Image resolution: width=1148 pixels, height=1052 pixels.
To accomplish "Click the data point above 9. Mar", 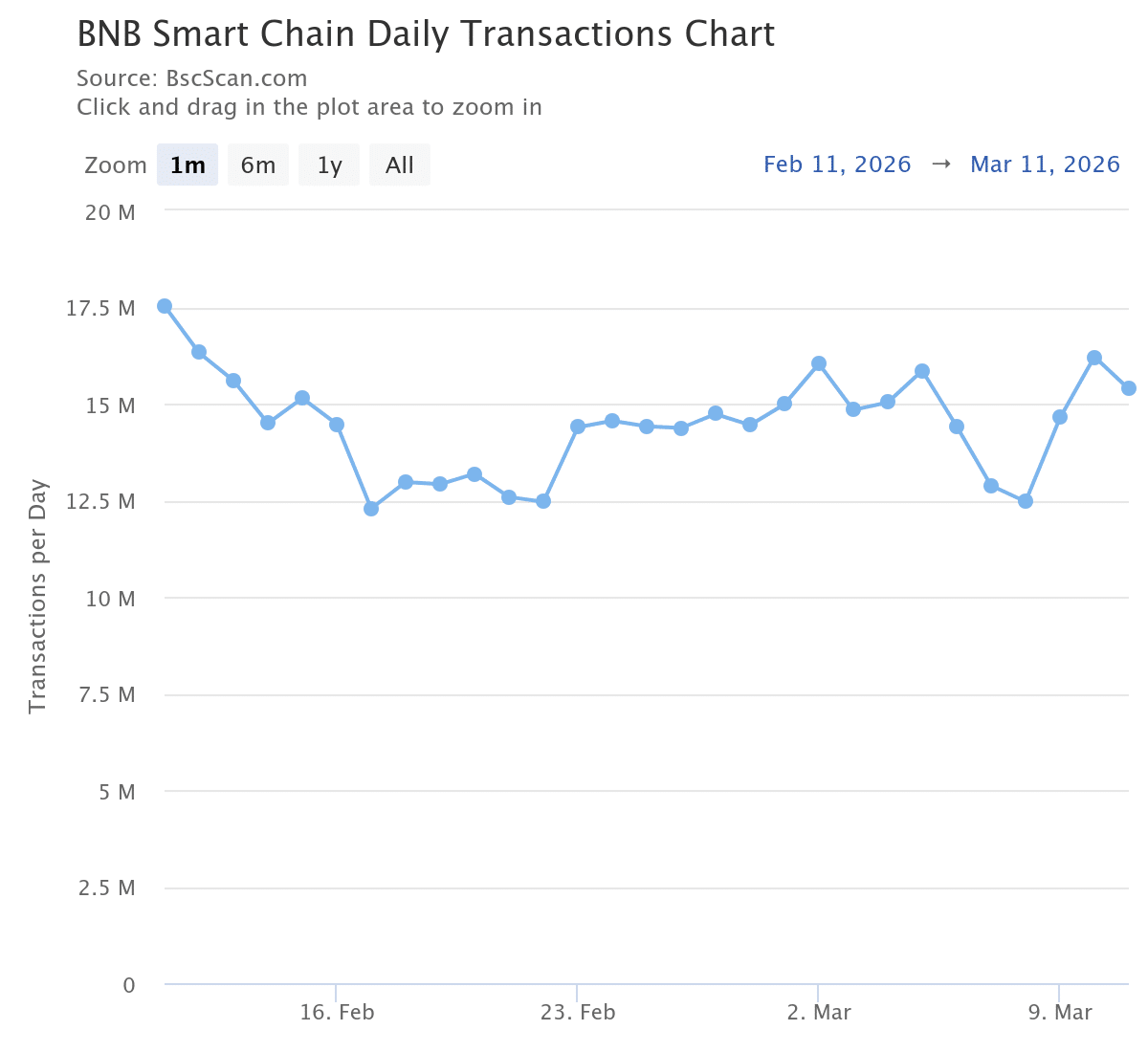I will (x=1060, y=417).
